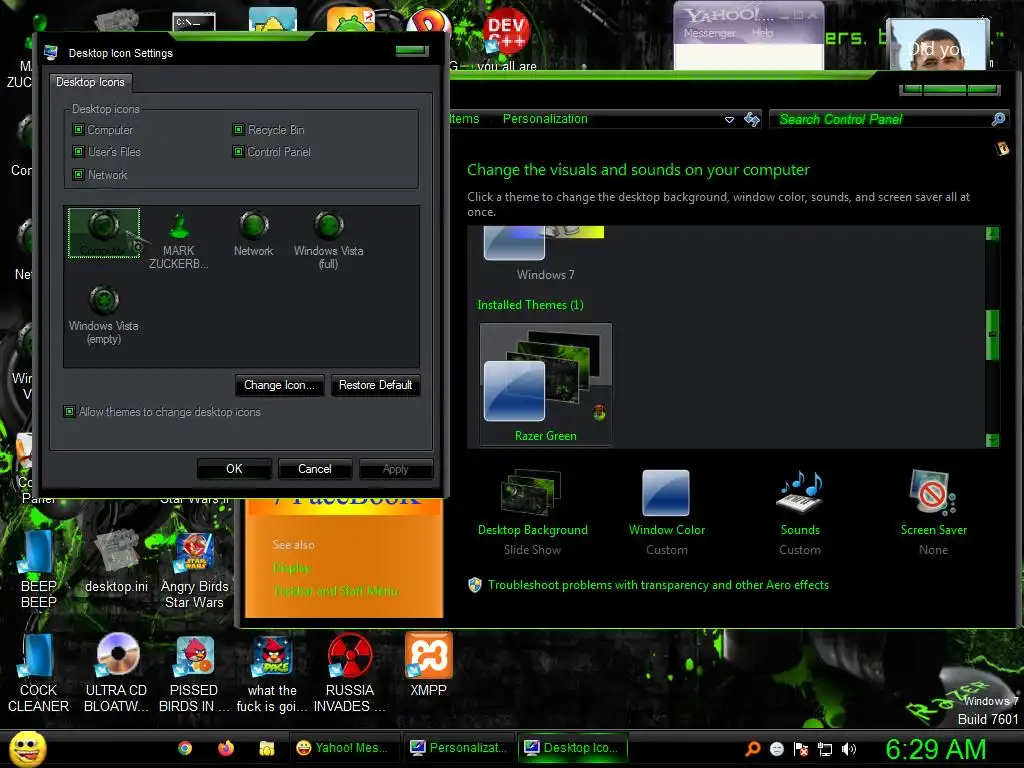Select the Windows Vista (full) recycle bin icon
The height and width of the screenshot is (768, 1024).
[328, 240]
